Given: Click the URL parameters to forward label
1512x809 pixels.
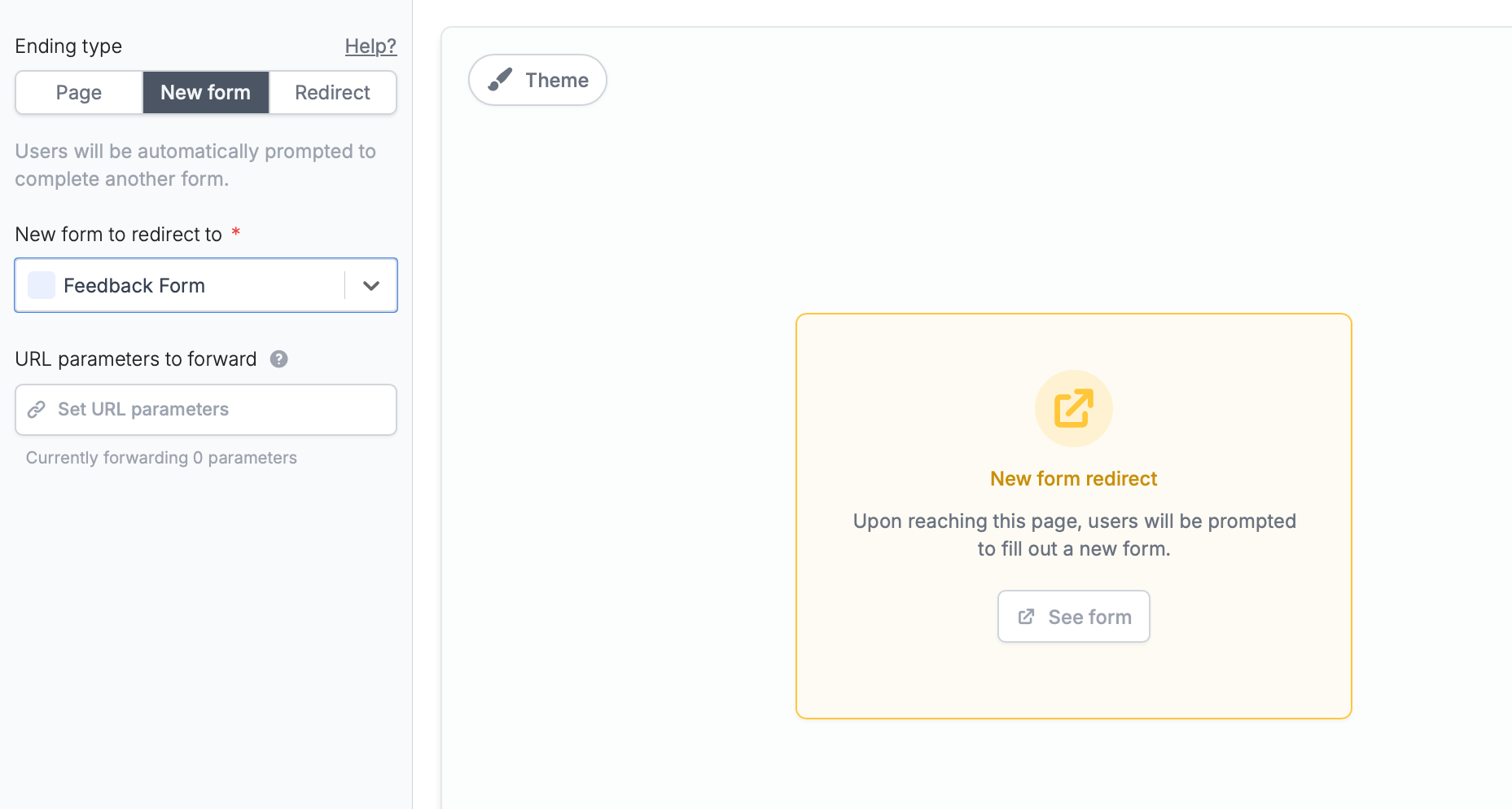Looking at the screenshot, I should point(136,359).
